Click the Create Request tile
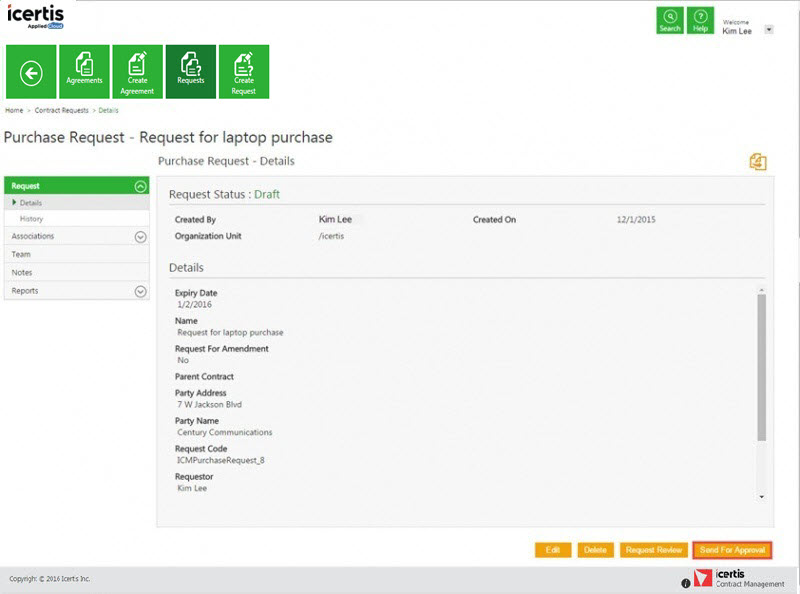Viewport: 800px width, 594px height. pos(244,72)
